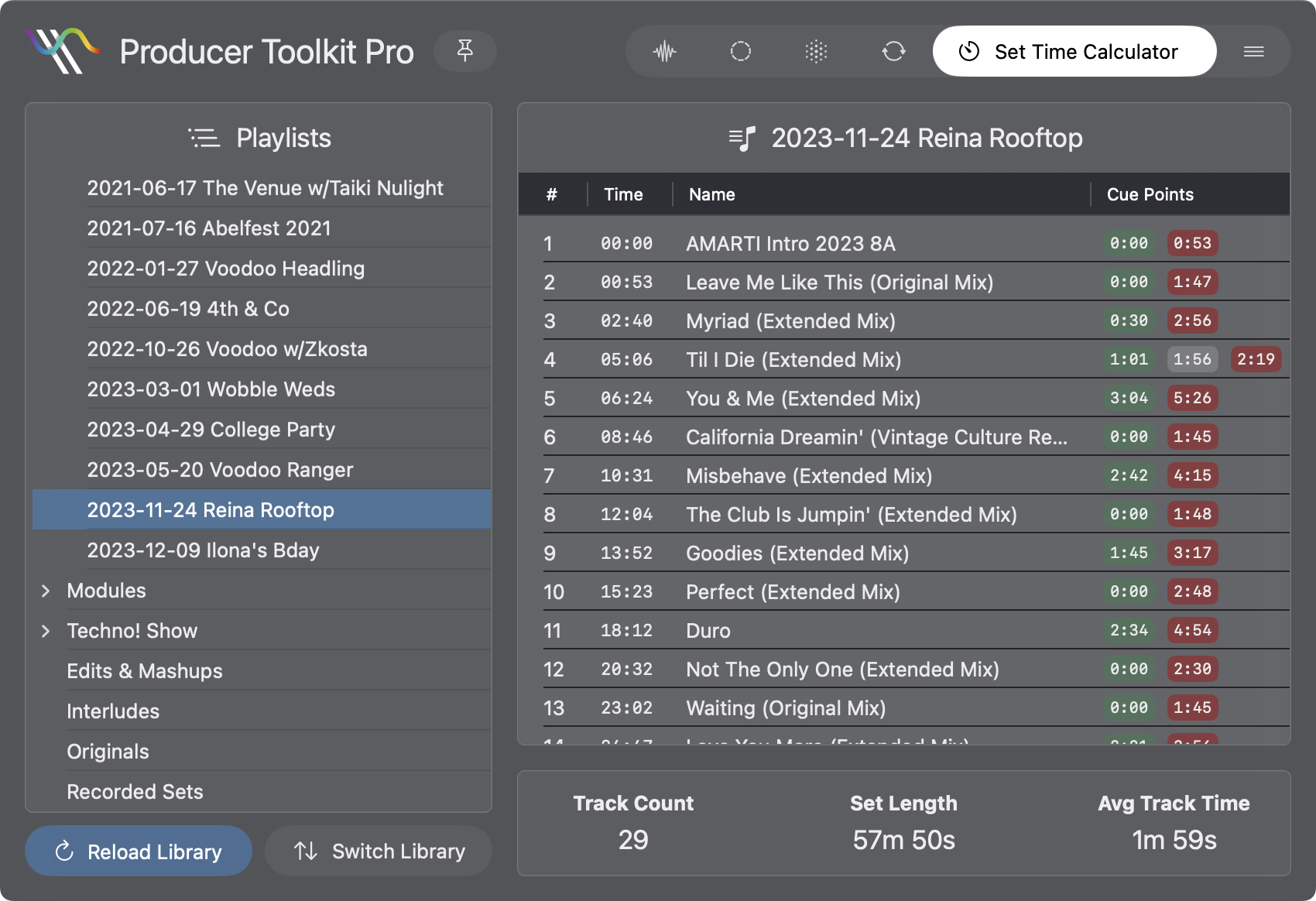Screen dimensions: 1316x901
Task: Open the hamburger menu icon
Action: tap(1254, 52)
